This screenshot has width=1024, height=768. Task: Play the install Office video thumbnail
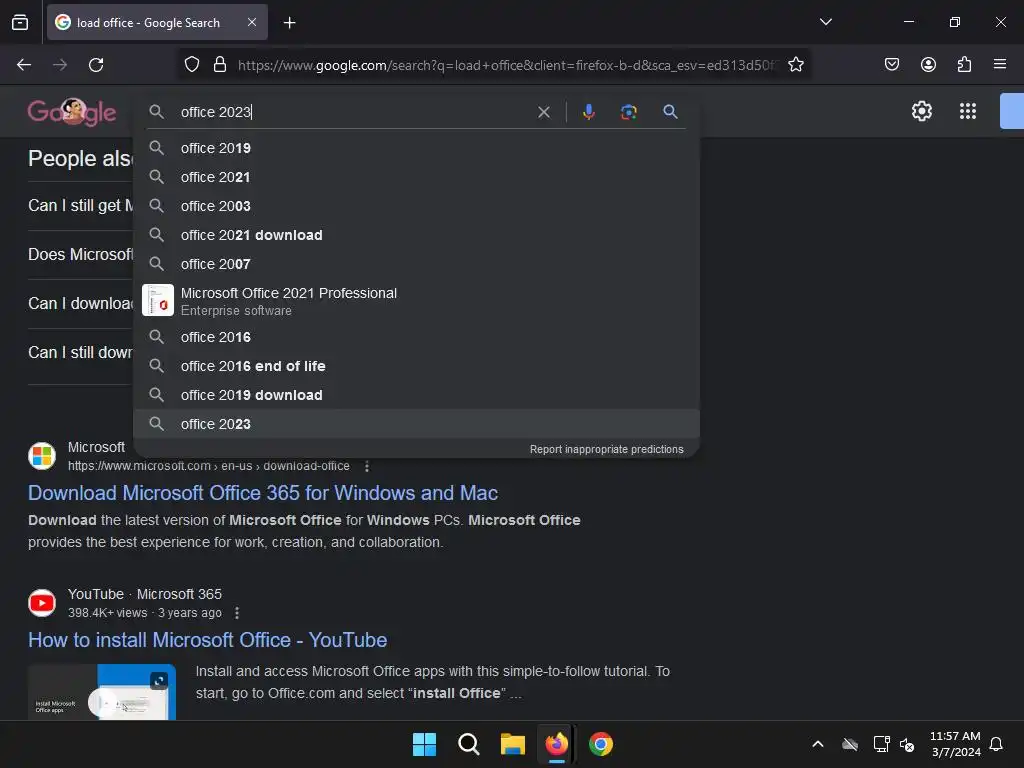click(102, 692)
